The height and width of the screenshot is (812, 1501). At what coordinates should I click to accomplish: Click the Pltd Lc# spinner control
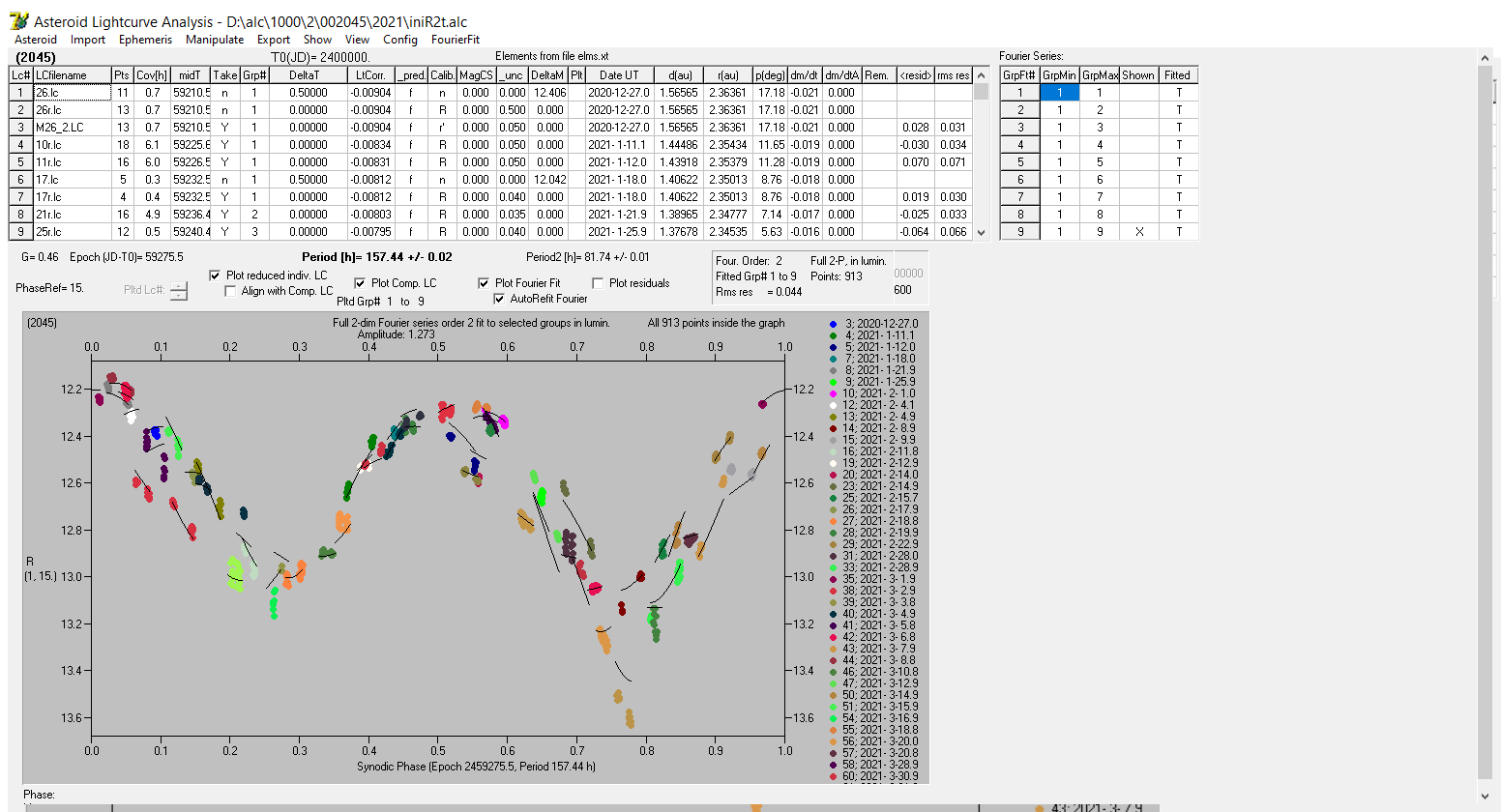(179, 290)
